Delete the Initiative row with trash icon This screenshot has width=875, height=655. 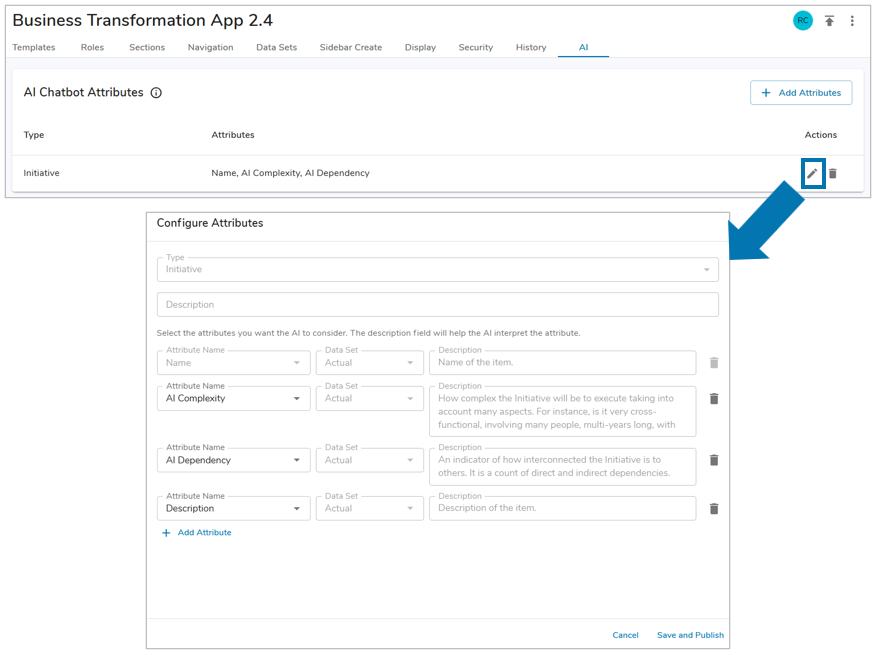tap(832, 173)
